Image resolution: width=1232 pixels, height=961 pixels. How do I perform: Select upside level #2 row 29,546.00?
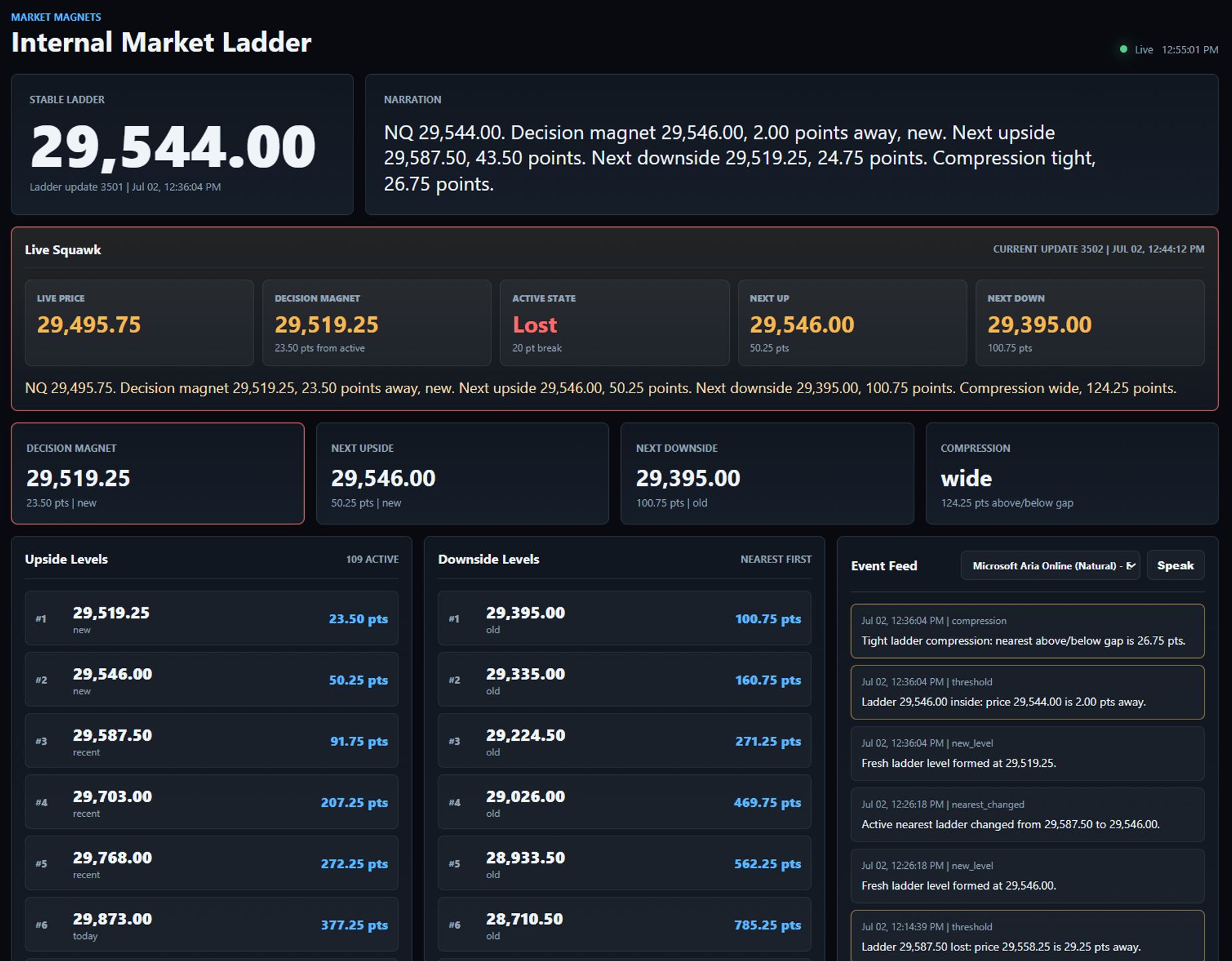(211, 679)
